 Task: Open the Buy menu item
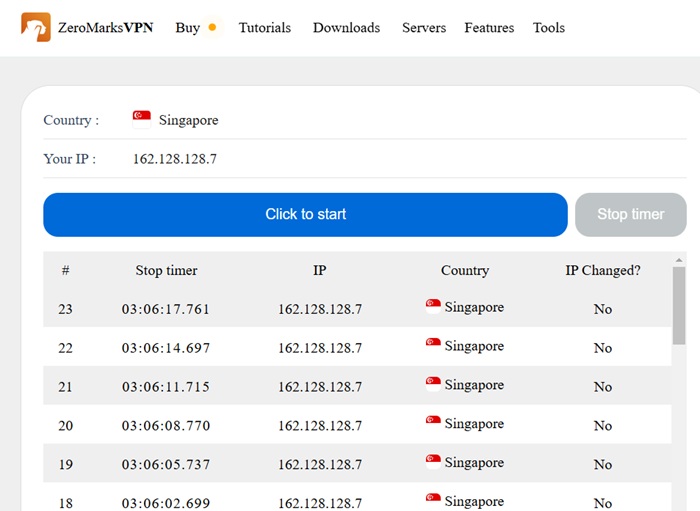pyautogui.click(x=188, y=28)
